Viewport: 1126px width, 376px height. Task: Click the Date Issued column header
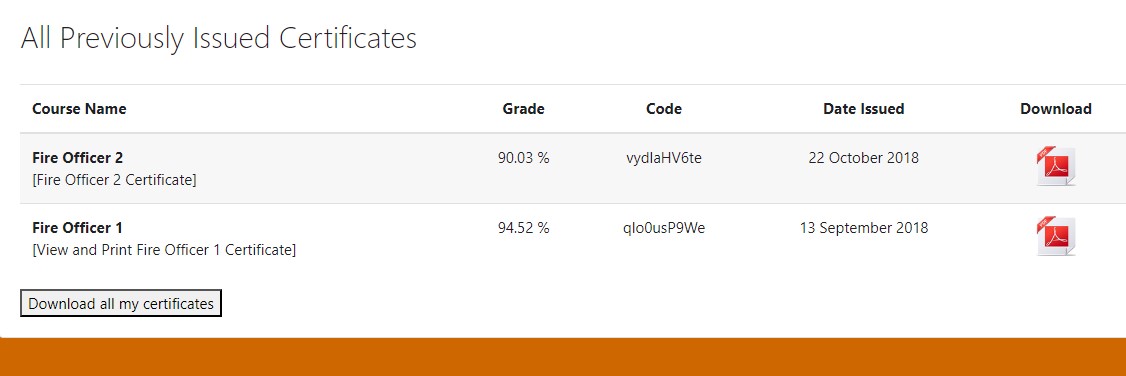tap(864, 109)
